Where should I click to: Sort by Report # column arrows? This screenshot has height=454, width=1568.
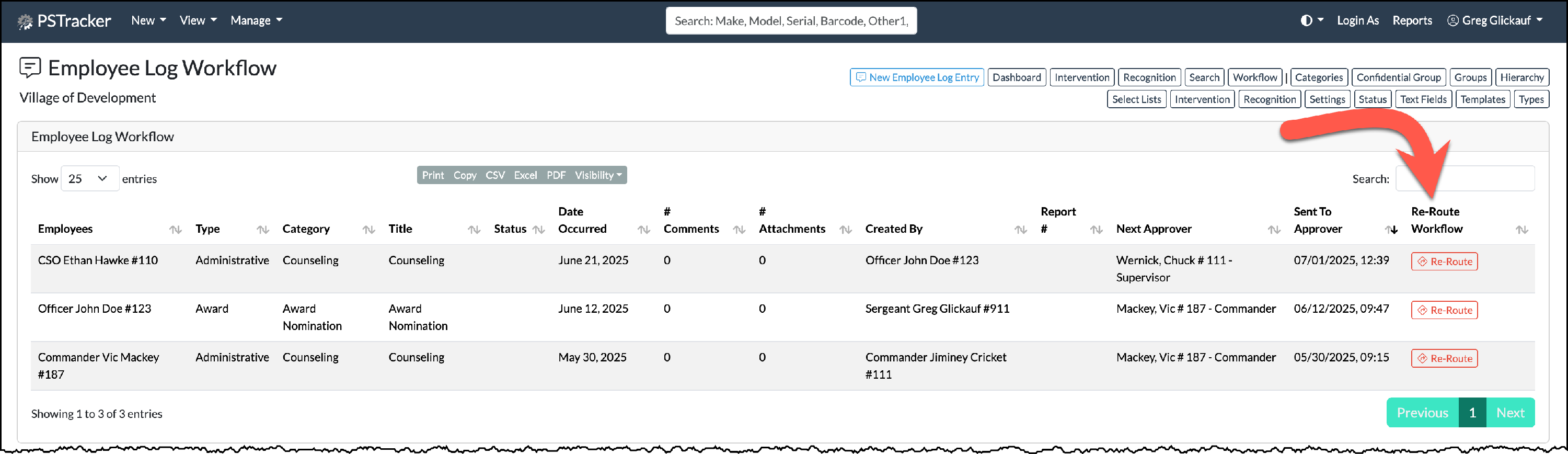[1096, 230]
